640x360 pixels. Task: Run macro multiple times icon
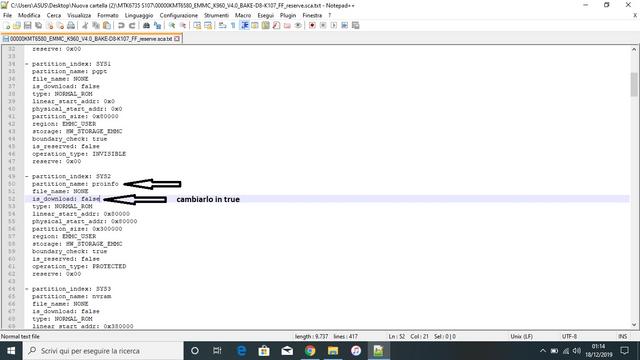[x=344, y=25]
